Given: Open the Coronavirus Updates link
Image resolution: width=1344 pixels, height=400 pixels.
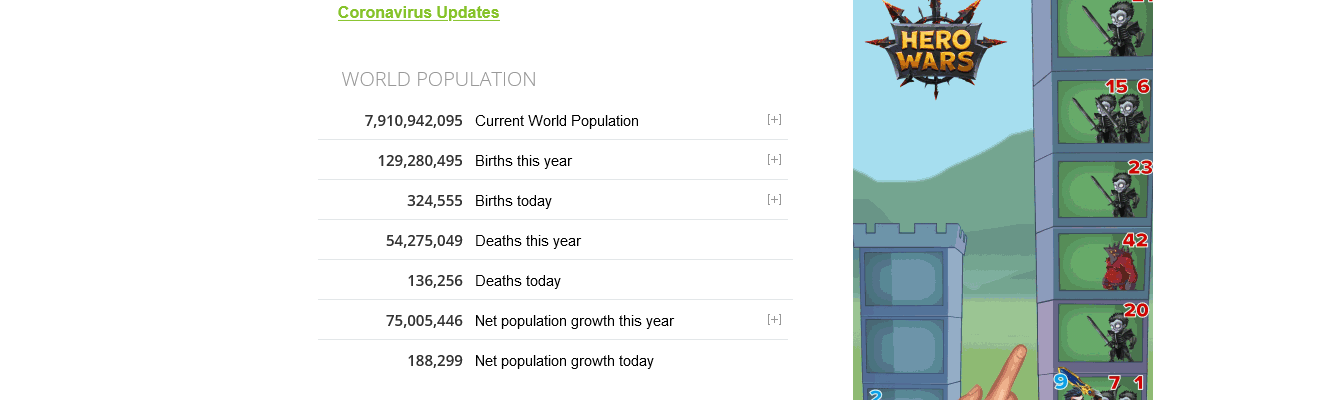Looking at the screenshot, I should (418, 13).
